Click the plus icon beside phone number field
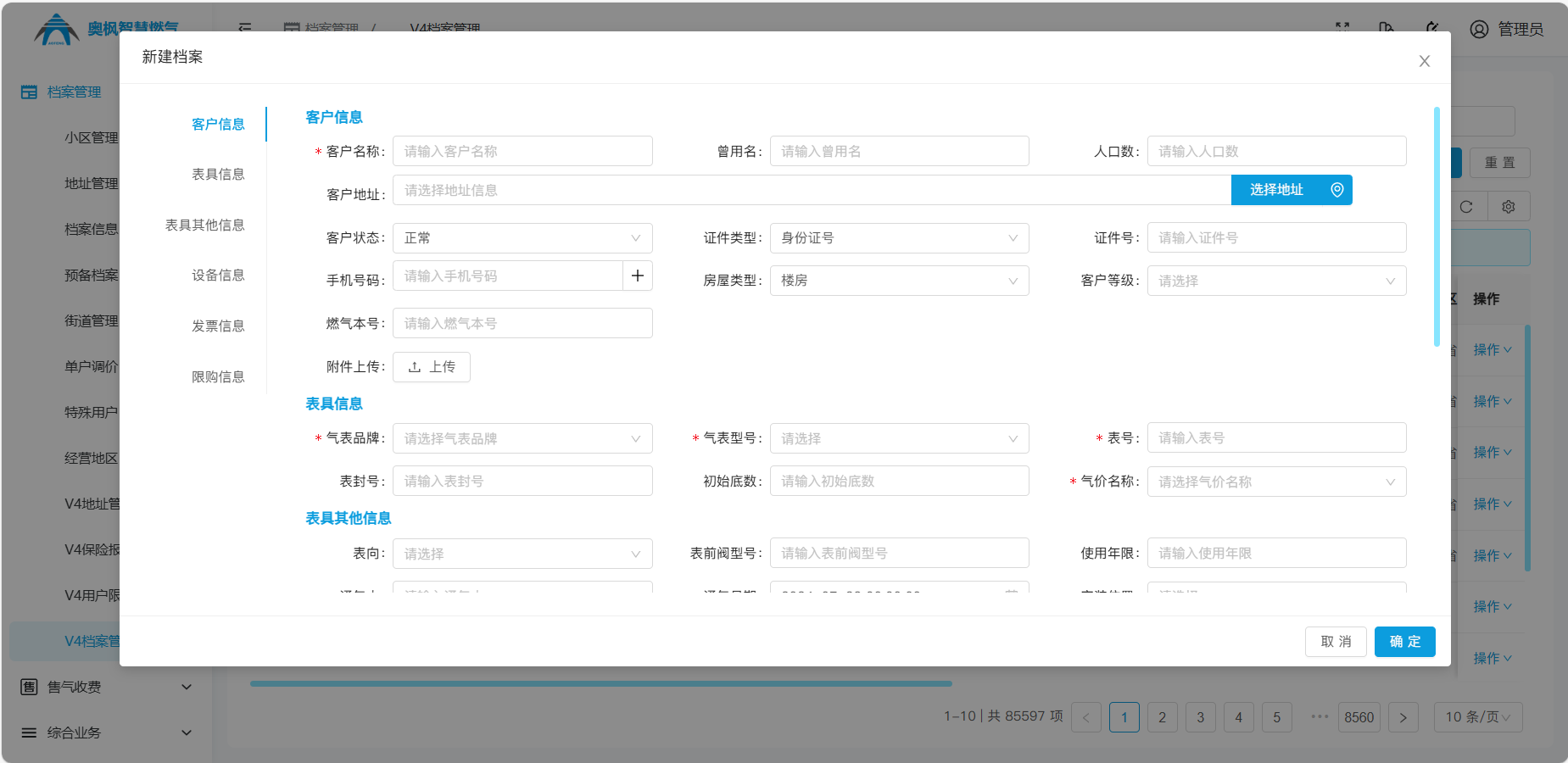Image resolution: width=1568 pixels, height=763 pixels. (x=638, y=276)
